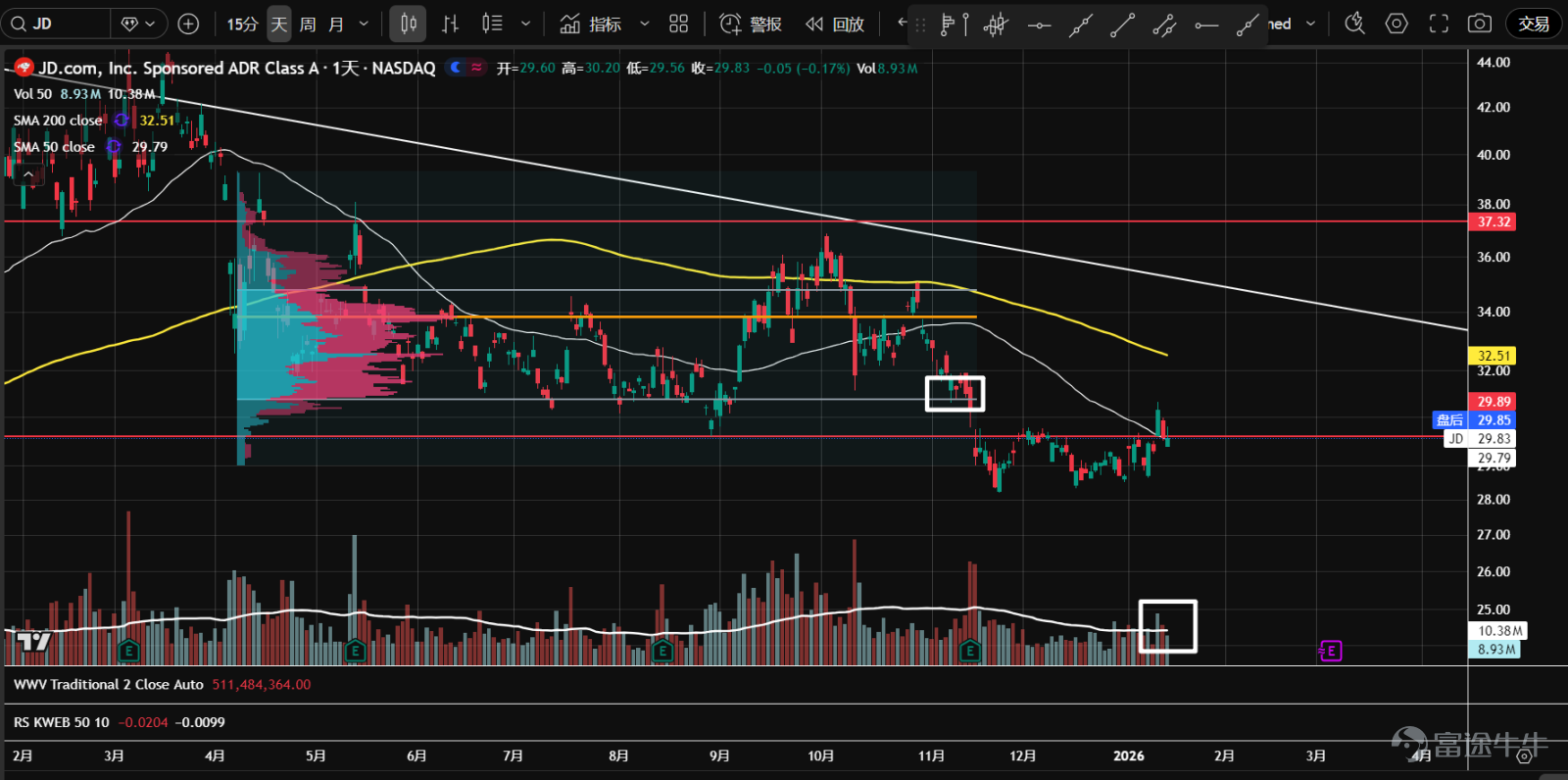Image resolution: width=1568 pixels, height=780 pixels.
Task: Collapse the indicator legend with the chevron
Action: click(x=28, y=174)
